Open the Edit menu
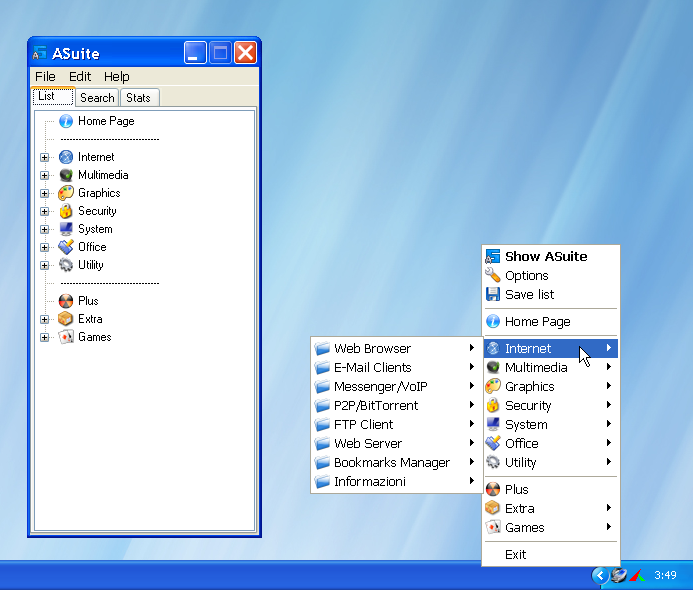Image resolution: width=693 pixels, height=590 pixels. (80, 76)
